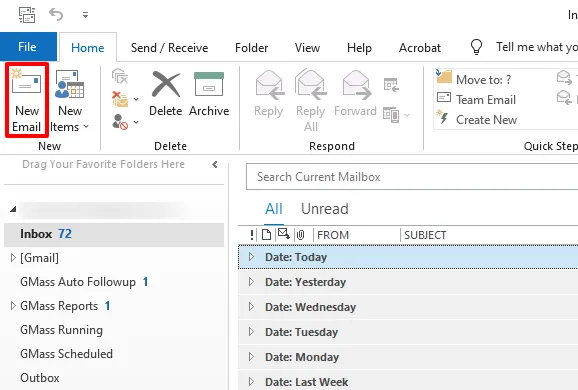The height and width of the screenshot is (390, 578).
Task: Sort by Reminder column icon
Action: coord(283,234)
